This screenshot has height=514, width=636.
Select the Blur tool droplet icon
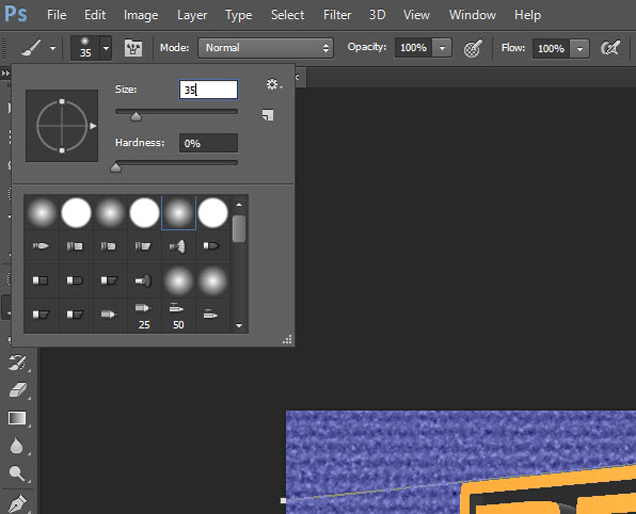17,446
